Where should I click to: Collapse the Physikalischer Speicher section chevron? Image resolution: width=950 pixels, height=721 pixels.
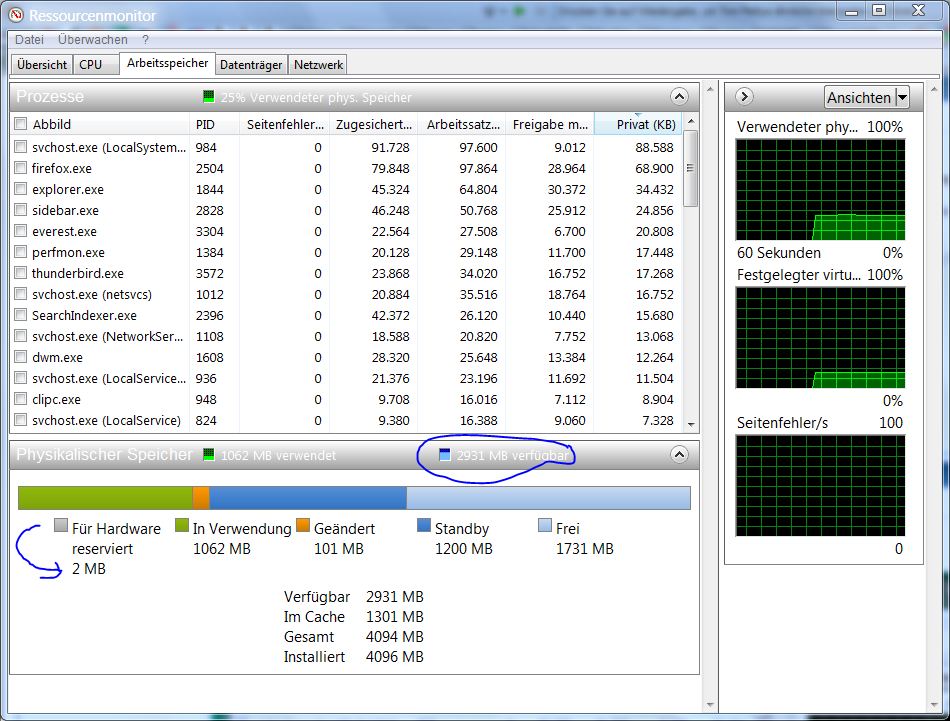click(x=679, y=454)
